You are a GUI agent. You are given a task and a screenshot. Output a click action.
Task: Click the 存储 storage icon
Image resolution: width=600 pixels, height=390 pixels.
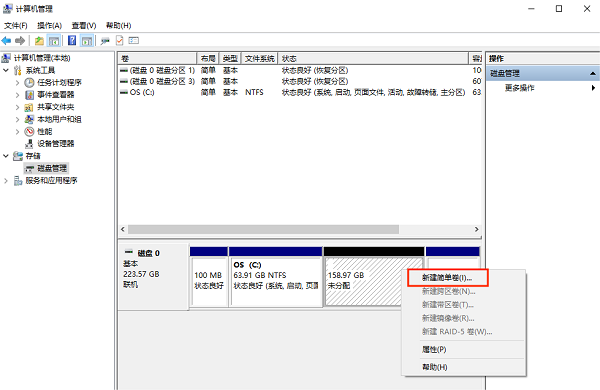[18, 156]
